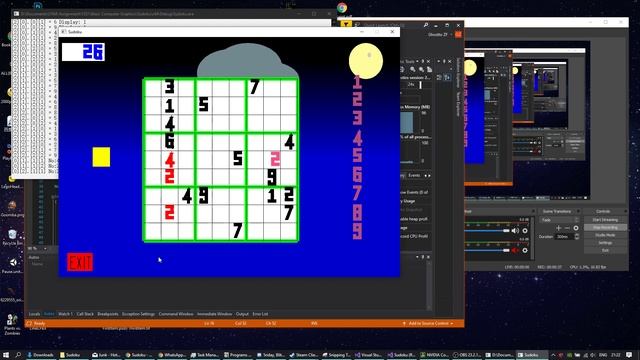Click Exit in OBS Controls panel

click(605, 250)
